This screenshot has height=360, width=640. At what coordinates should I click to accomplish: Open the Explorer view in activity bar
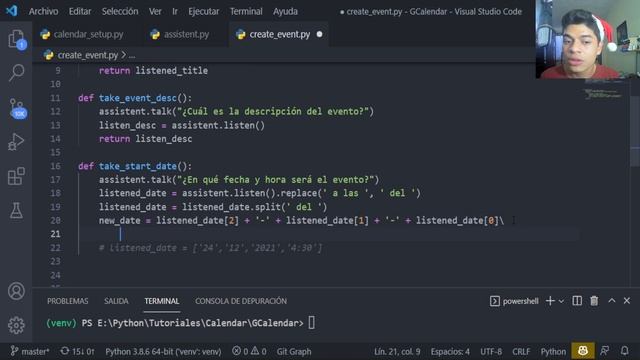coord(16,39)
